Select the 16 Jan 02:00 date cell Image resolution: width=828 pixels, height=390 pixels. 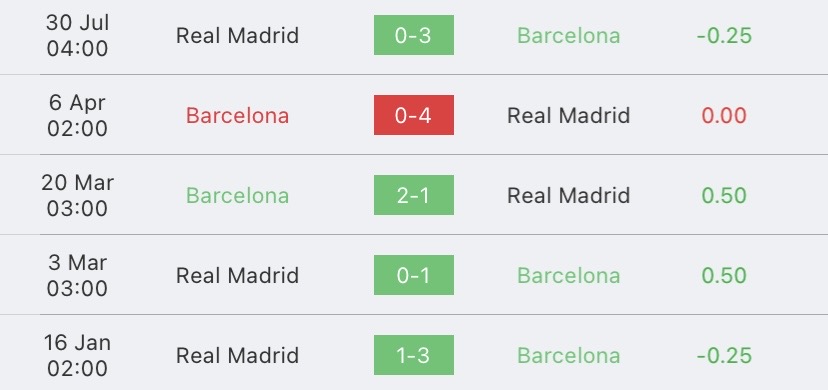tap(77, 356)
